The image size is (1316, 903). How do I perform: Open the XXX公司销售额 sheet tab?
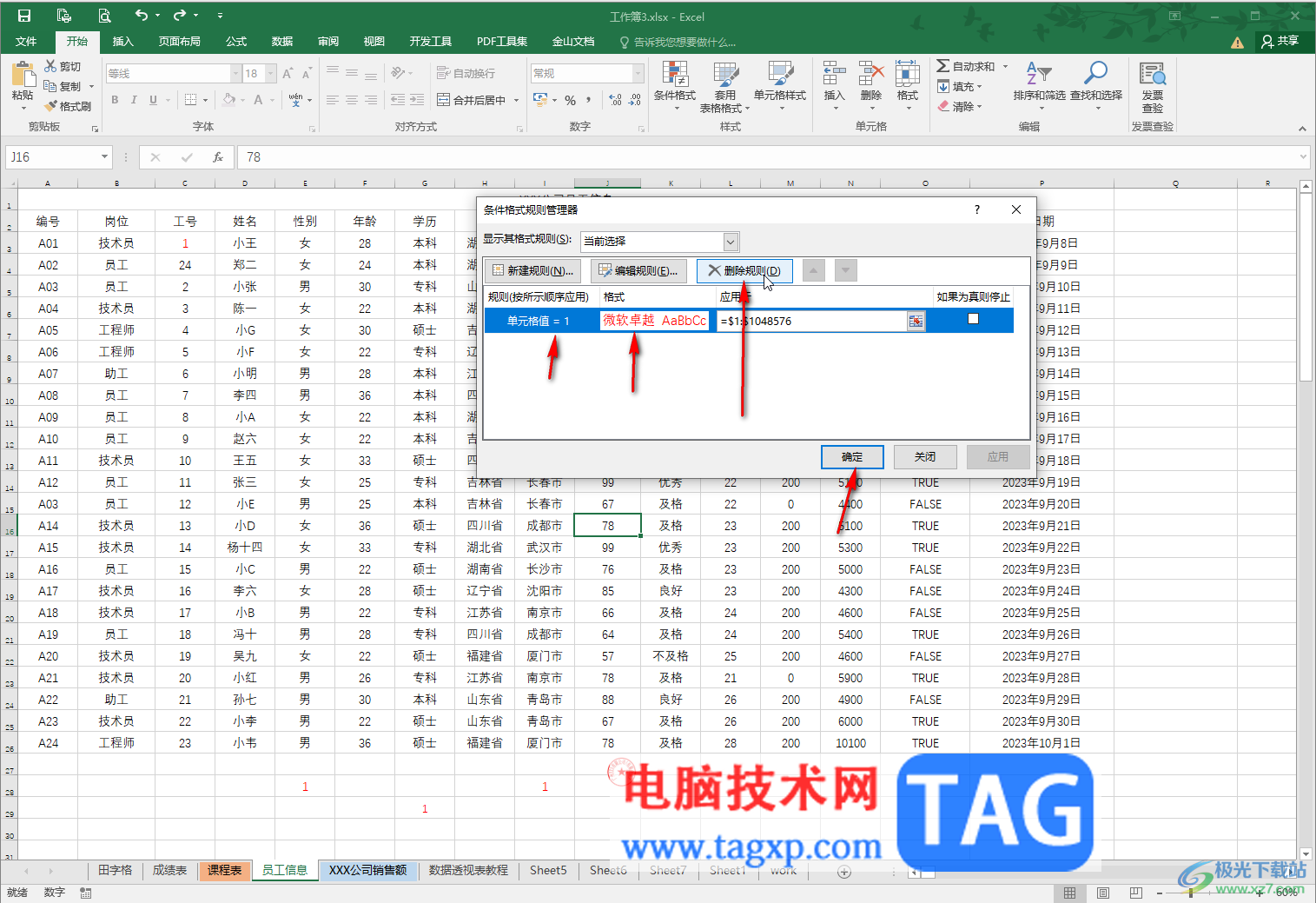point(367,870)
